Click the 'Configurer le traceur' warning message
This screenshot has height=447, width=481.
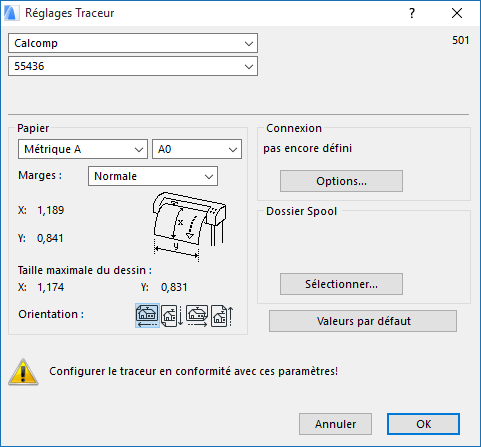pyautogui.click(x=194, y=371)
